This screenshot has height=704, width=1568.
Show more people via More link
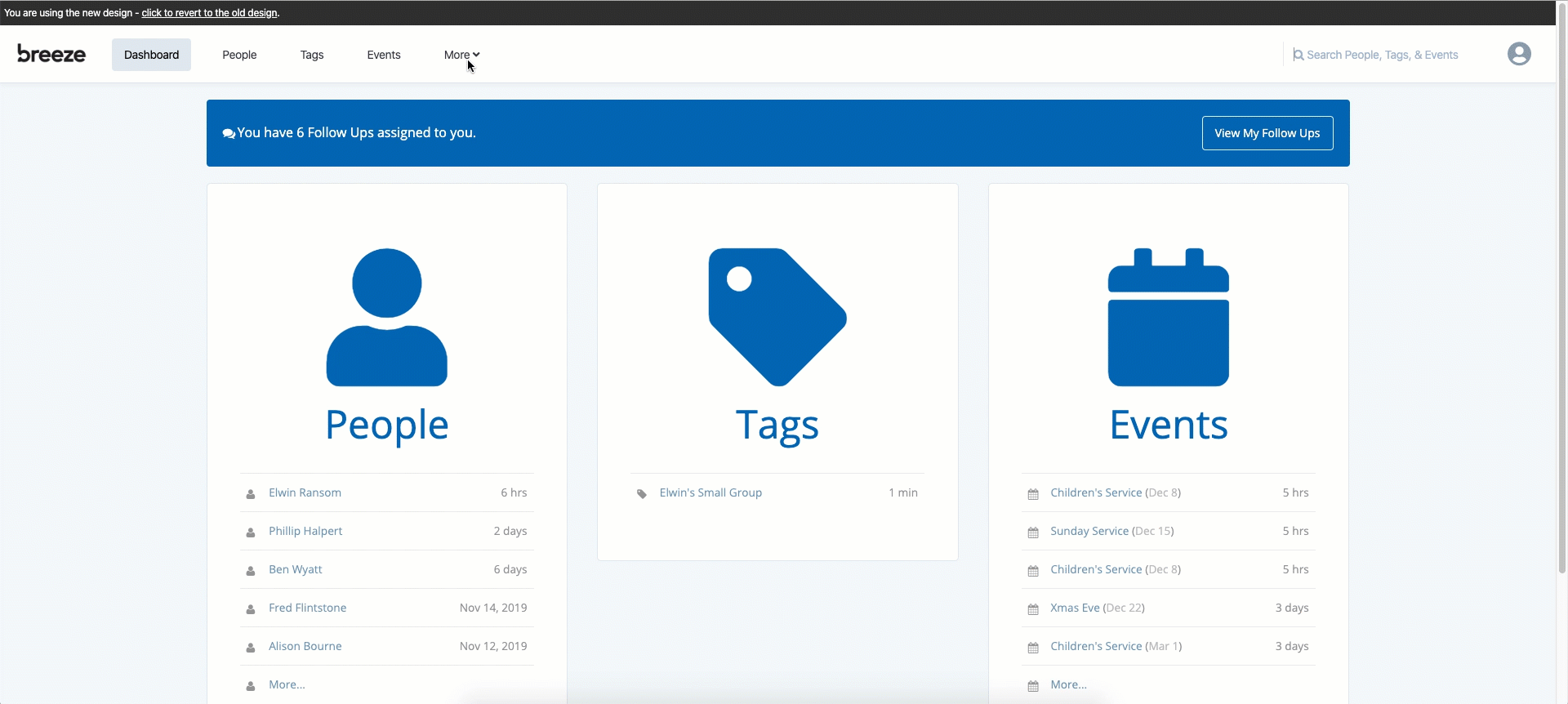pos(287,684)
